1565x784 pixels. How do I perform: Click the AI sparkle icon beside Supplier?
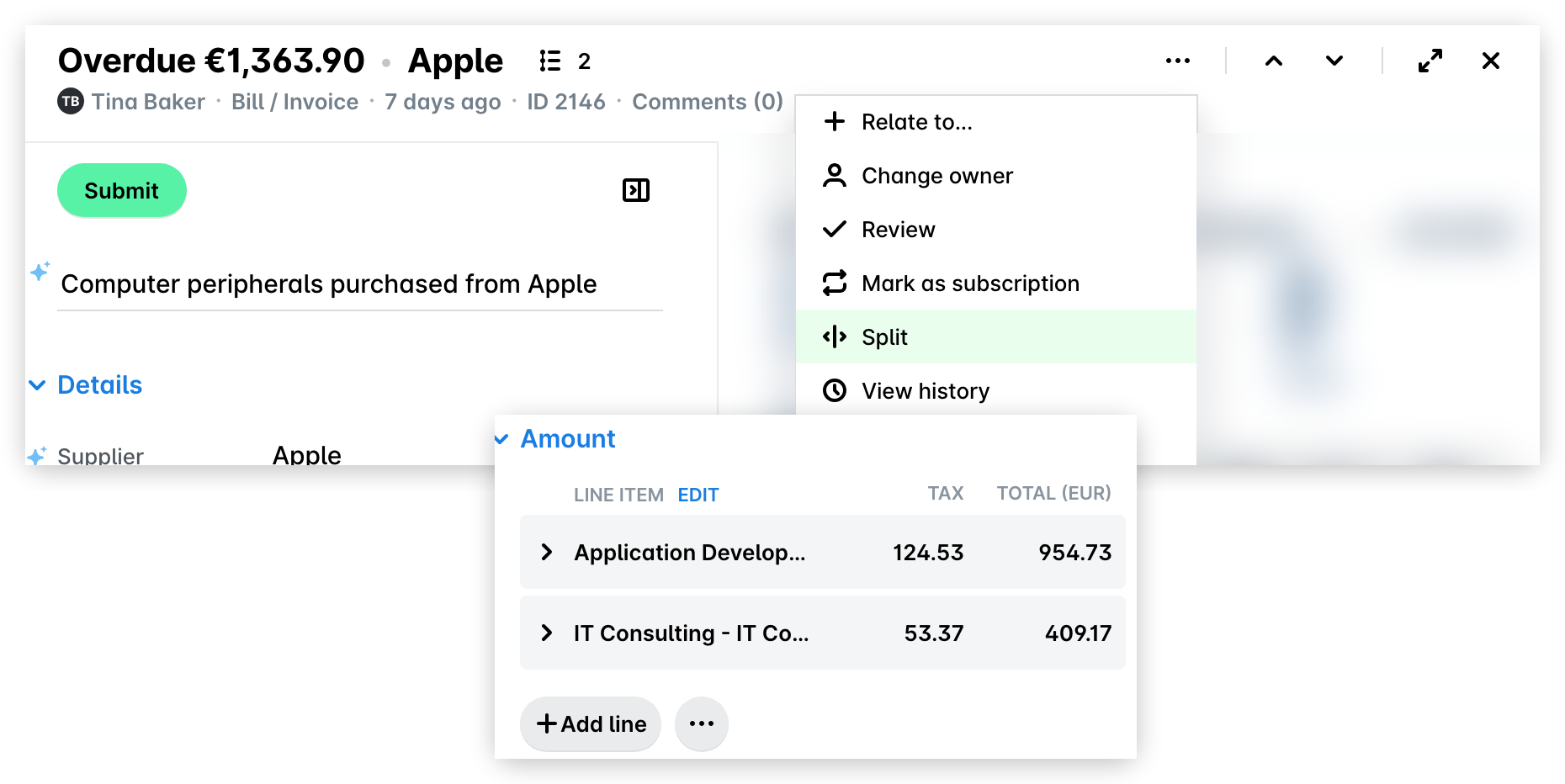(x=37, y=455)
